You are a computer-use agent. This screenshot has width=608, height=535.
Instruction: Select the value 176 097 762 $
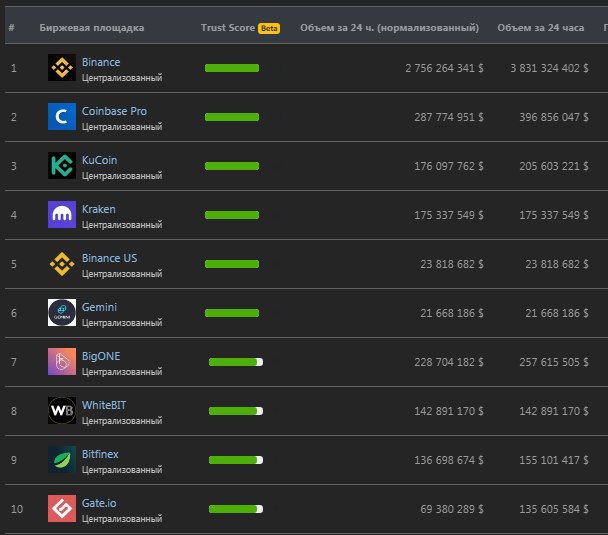click(449, 166)
